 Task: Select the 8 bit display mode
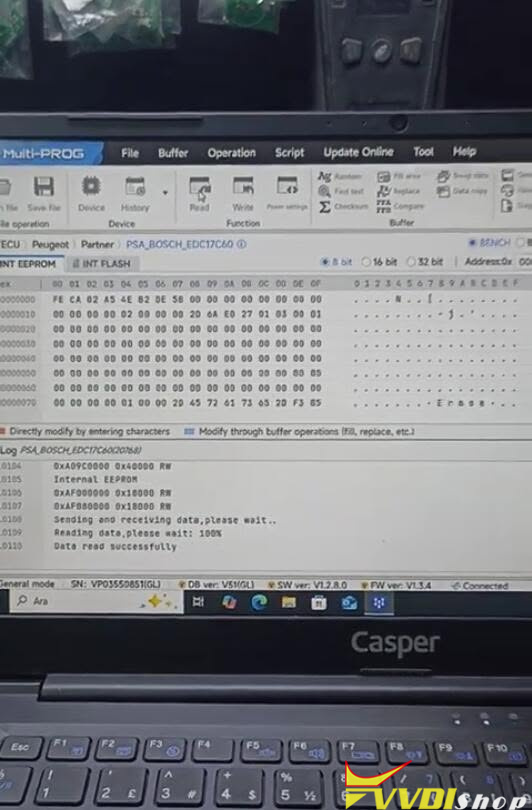[x=336, y=262]
